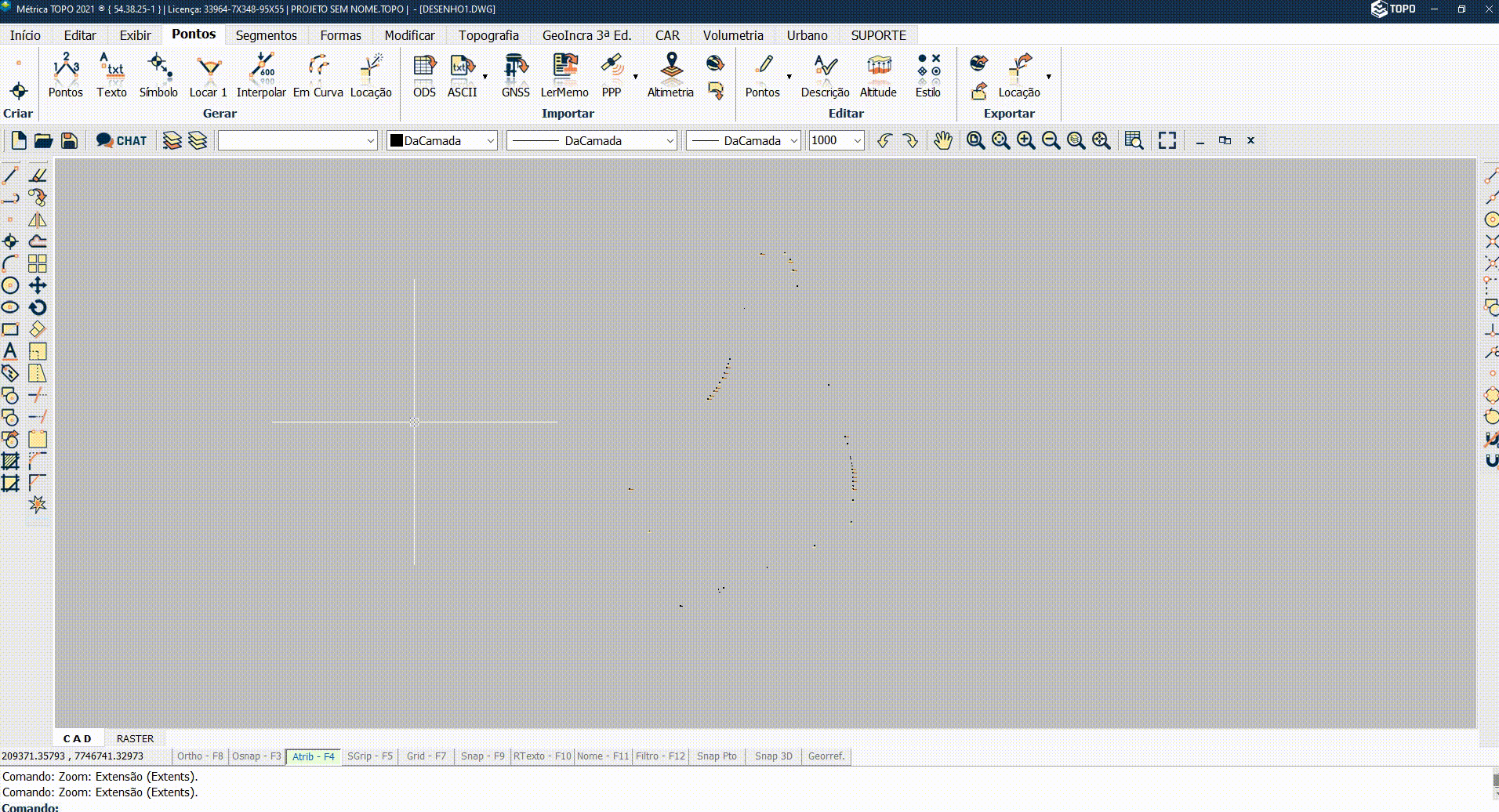Open the ODS import tool

424,76
